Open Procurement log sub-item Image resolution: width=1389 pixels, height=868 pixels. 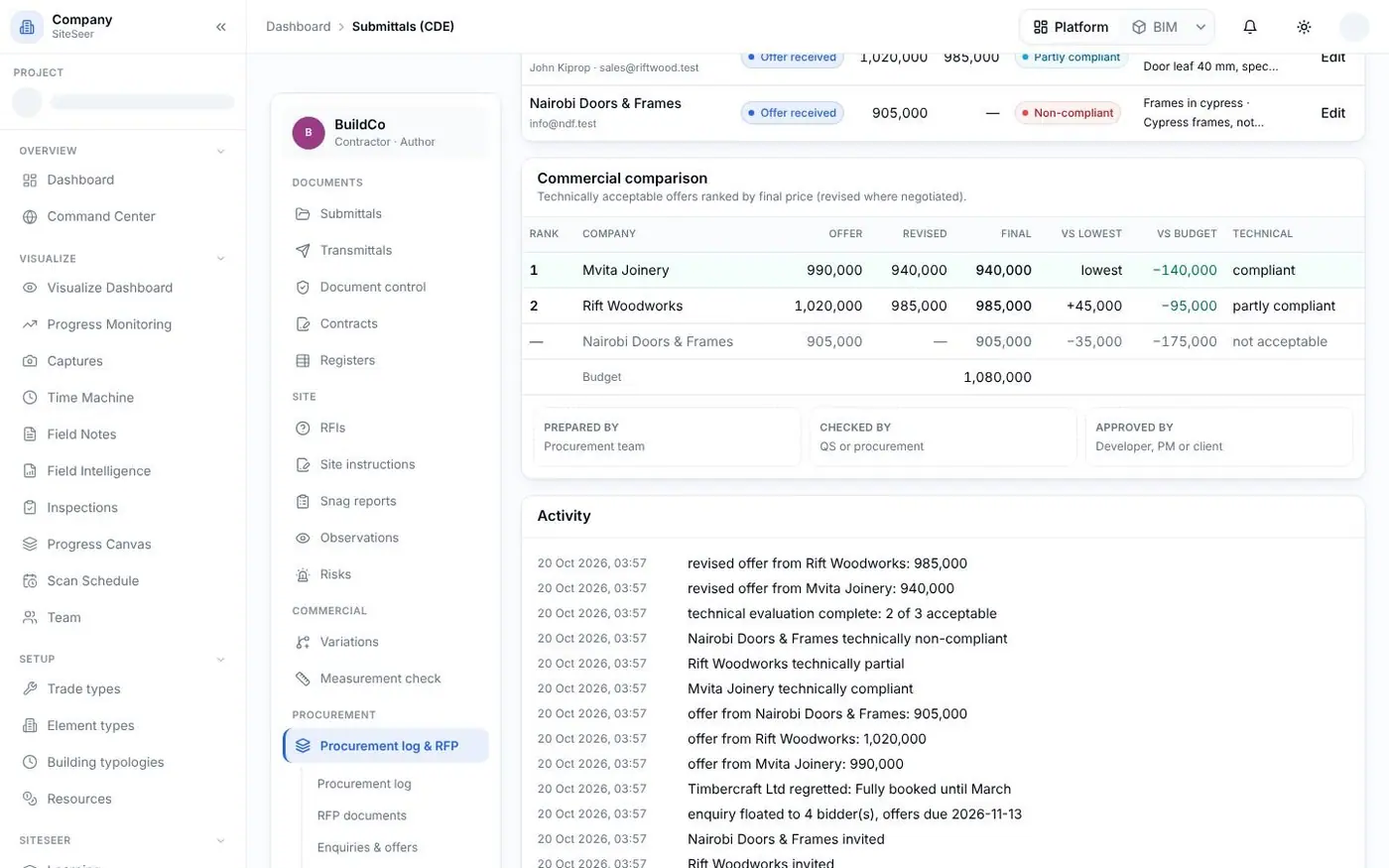(364, 784)
